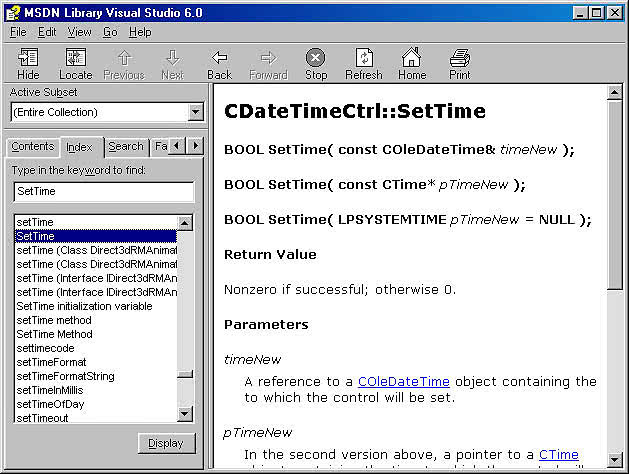The height and width of the screenshot is (474, 629).
Task: Open the Go menu
Action: coord(110,32)
